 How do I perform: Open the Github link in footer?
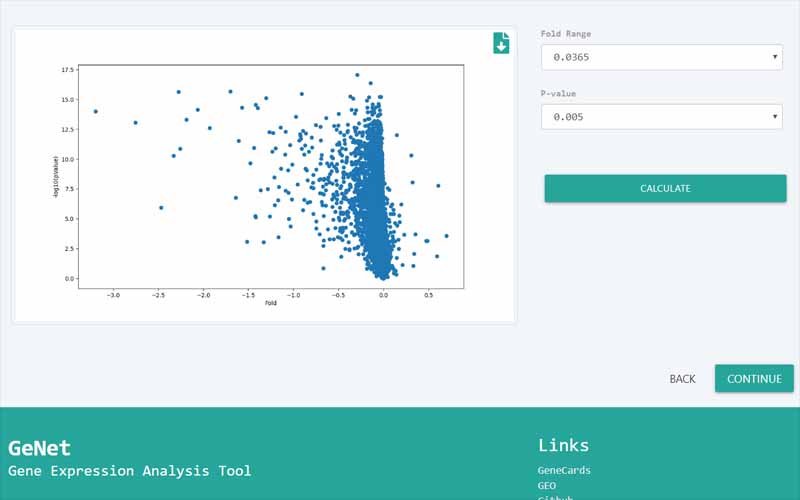click(x=555, y=497)
